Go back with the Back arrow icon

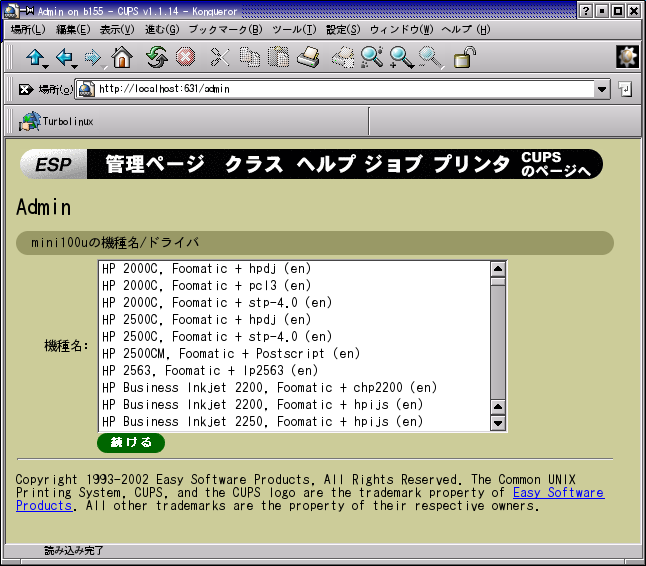(x=64, y=57)
